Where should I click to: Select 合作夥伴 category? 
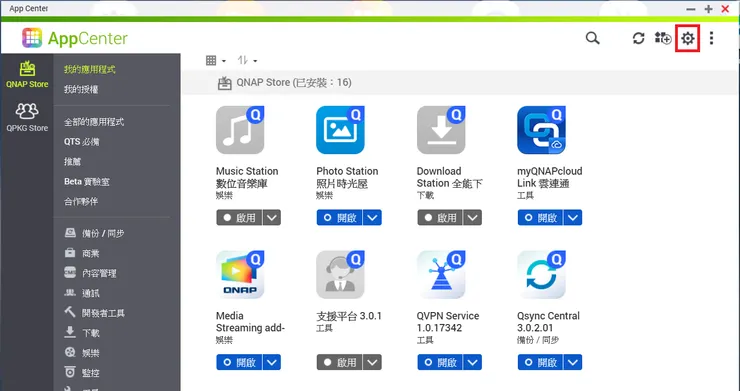tap(81, 201)
